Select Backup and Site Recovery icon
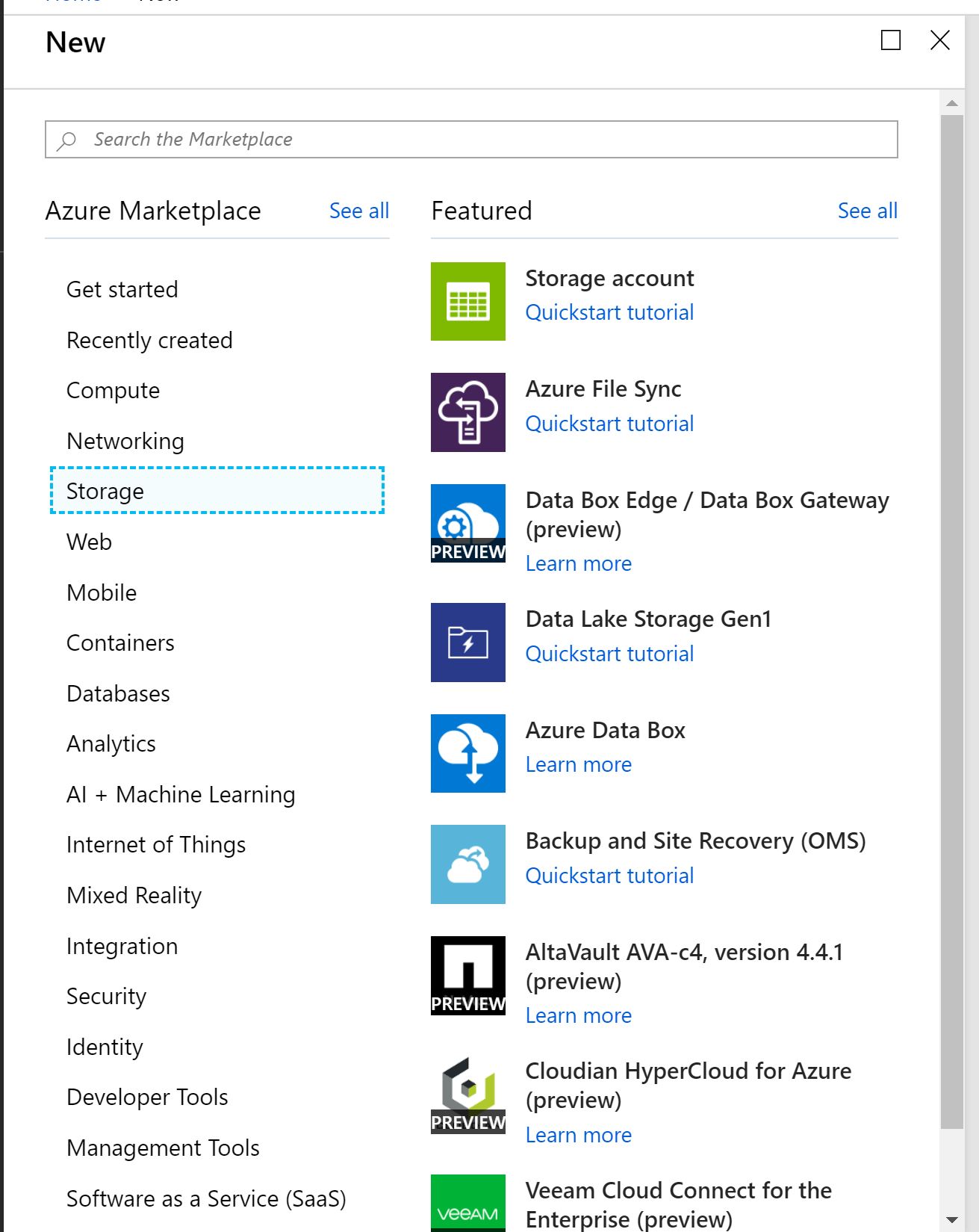This screenshot has width=979, height=1232. 468,864
